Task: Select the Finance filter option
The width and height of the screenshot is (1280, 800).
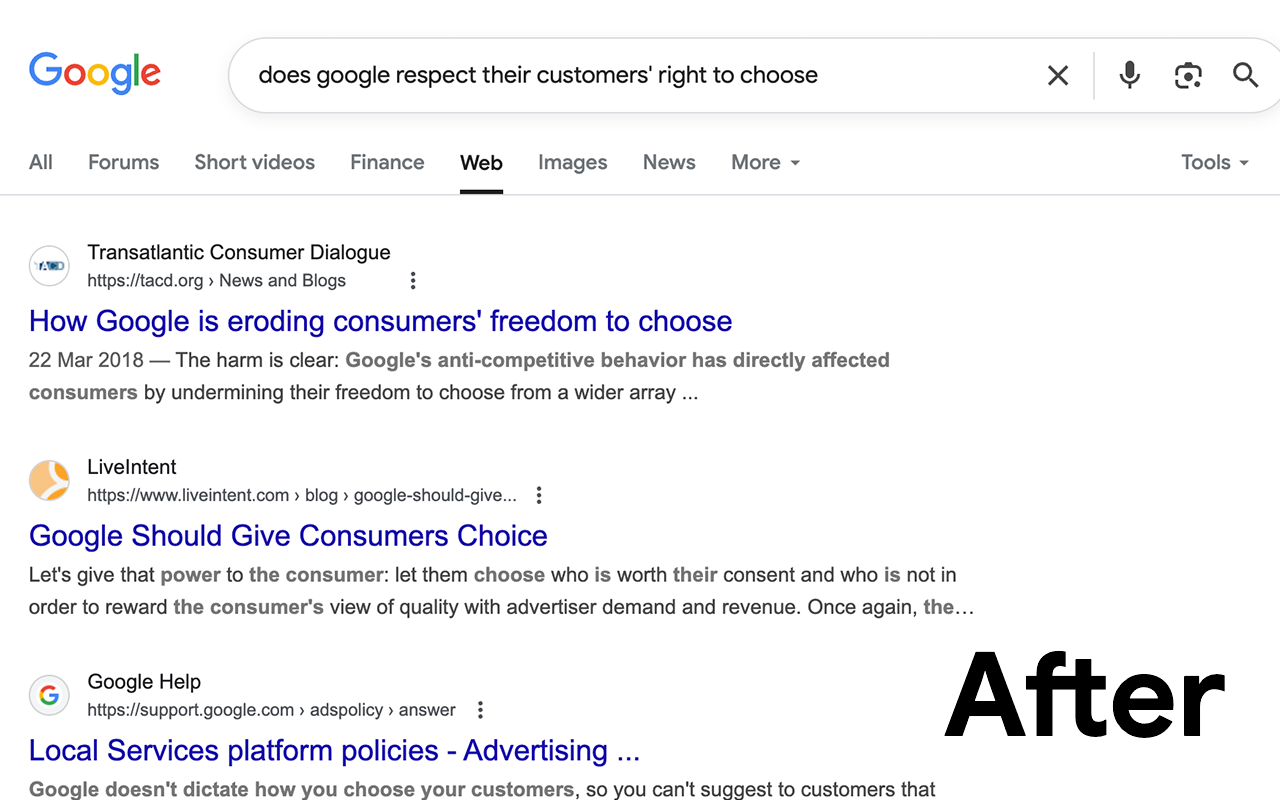Action: 387,162
